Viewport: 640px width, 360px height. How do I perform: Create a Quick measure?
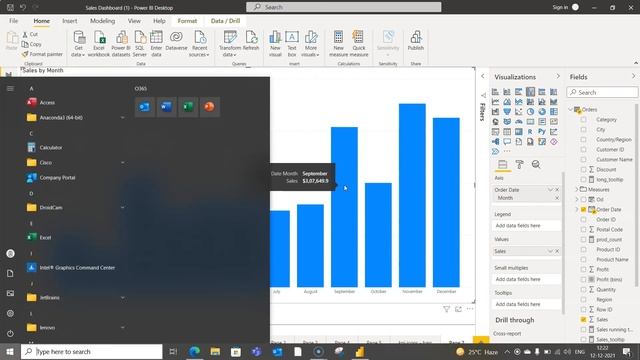(359, 44)
